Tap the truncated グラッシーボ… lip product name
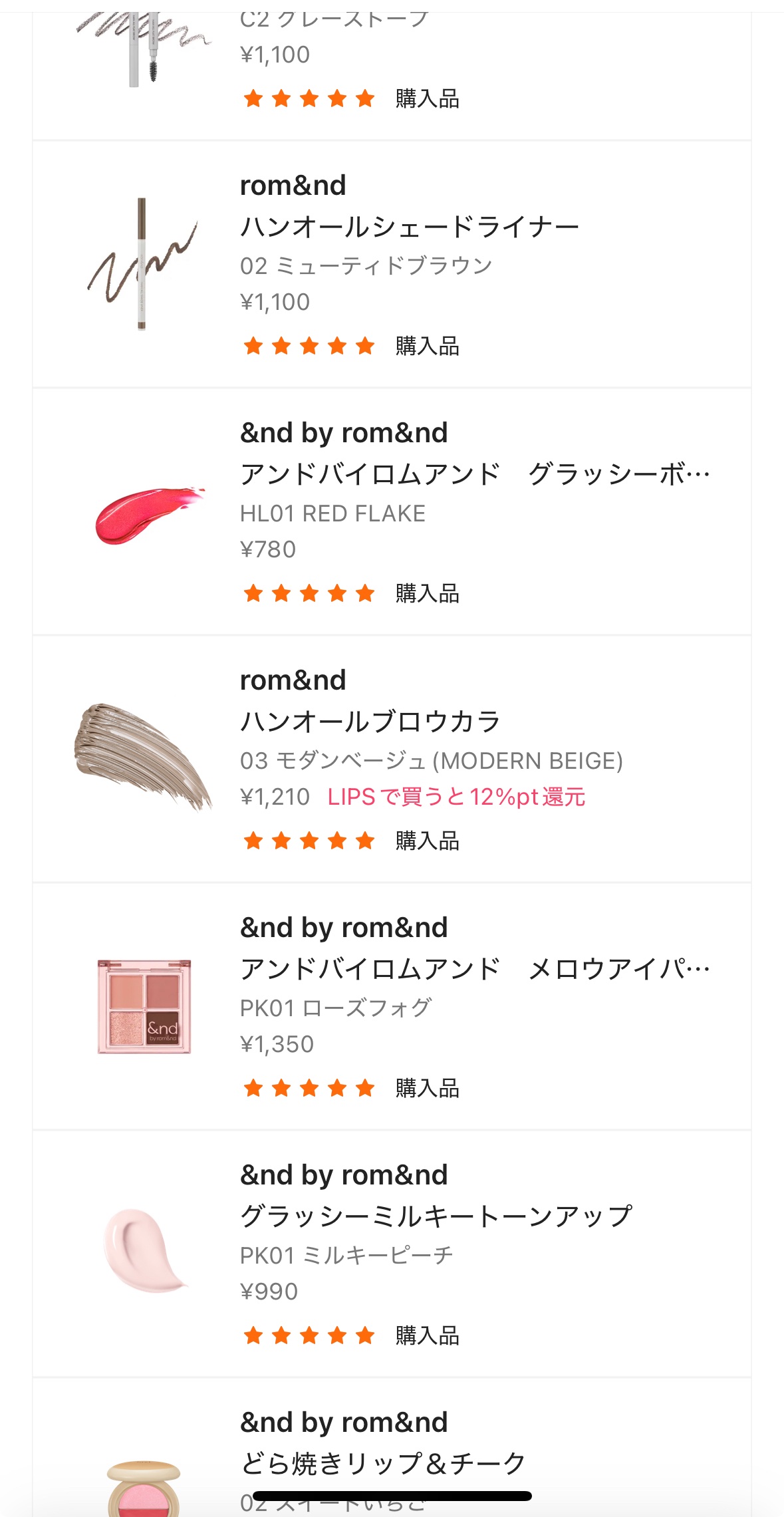This screenshot has width=784, height=1517. 475,475
